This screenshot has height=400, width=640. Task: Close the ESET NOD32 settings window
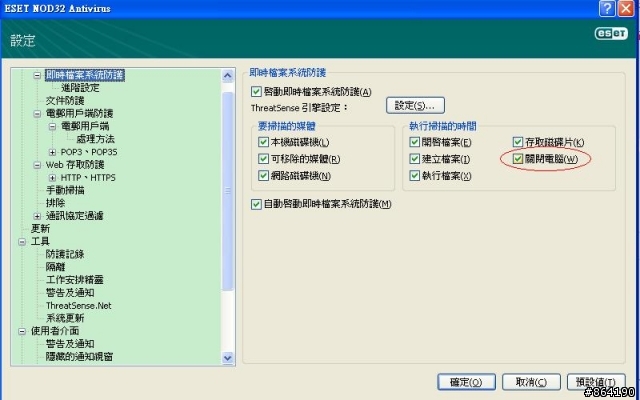pos(626,9)
